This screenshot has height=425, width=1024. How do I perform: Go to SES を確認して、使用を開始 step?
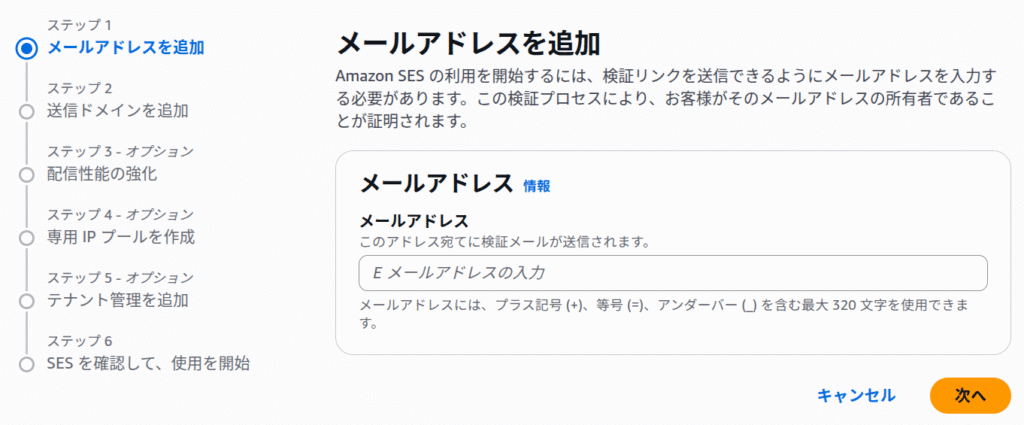[148, 363]
